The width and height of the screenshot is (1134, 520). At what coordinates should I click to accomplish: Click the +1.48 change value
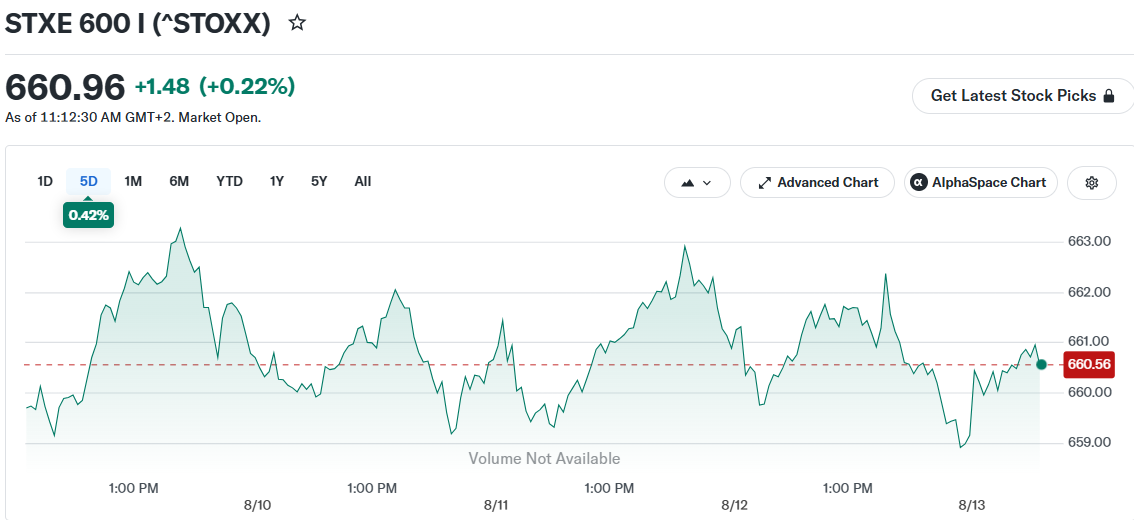click(162, 87)
